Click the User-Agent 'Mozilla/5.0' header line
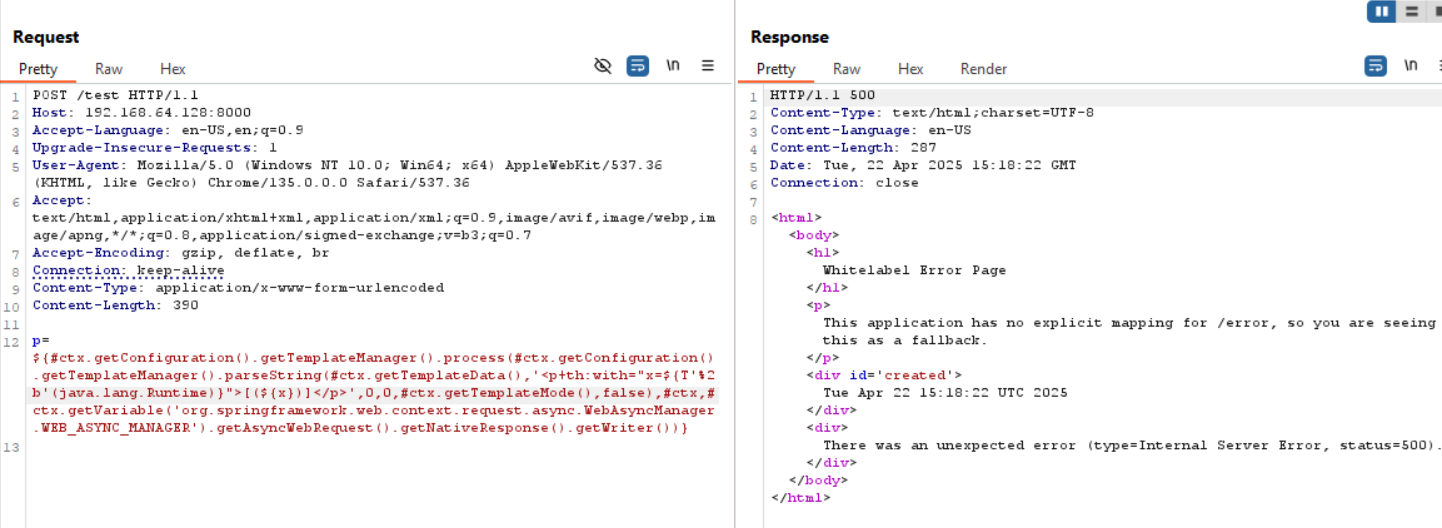Viewport: 1442px width, 528px height. pyautogui.click(x=347, y=165)
